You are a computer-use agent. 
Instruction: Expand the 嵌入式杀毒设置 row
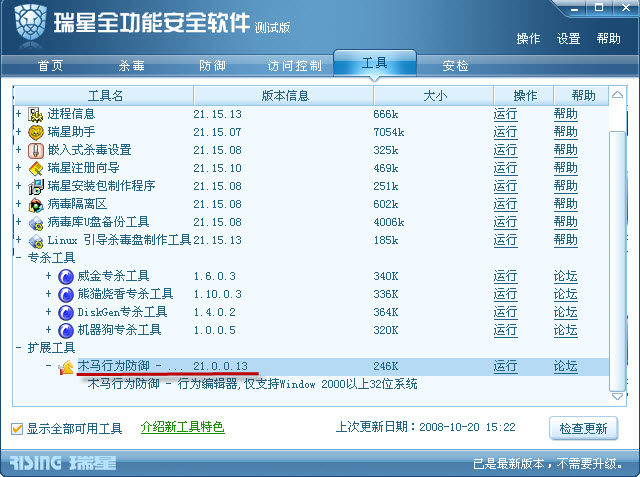pyautogui.click(x=18, y=149)
